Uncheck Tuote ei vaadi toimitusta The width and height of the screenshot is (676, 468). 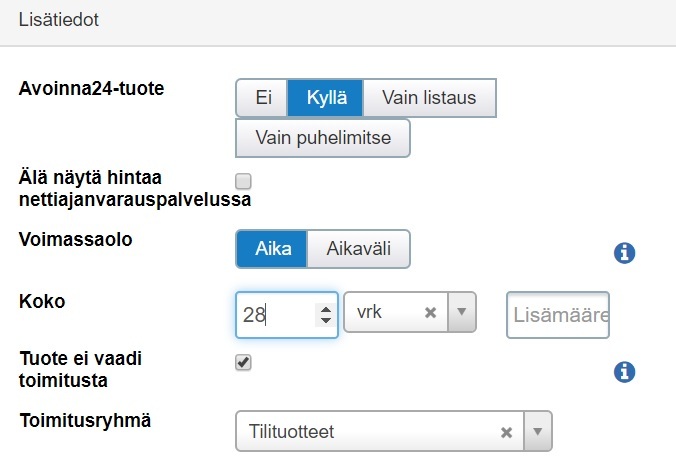tap(243, 363)
